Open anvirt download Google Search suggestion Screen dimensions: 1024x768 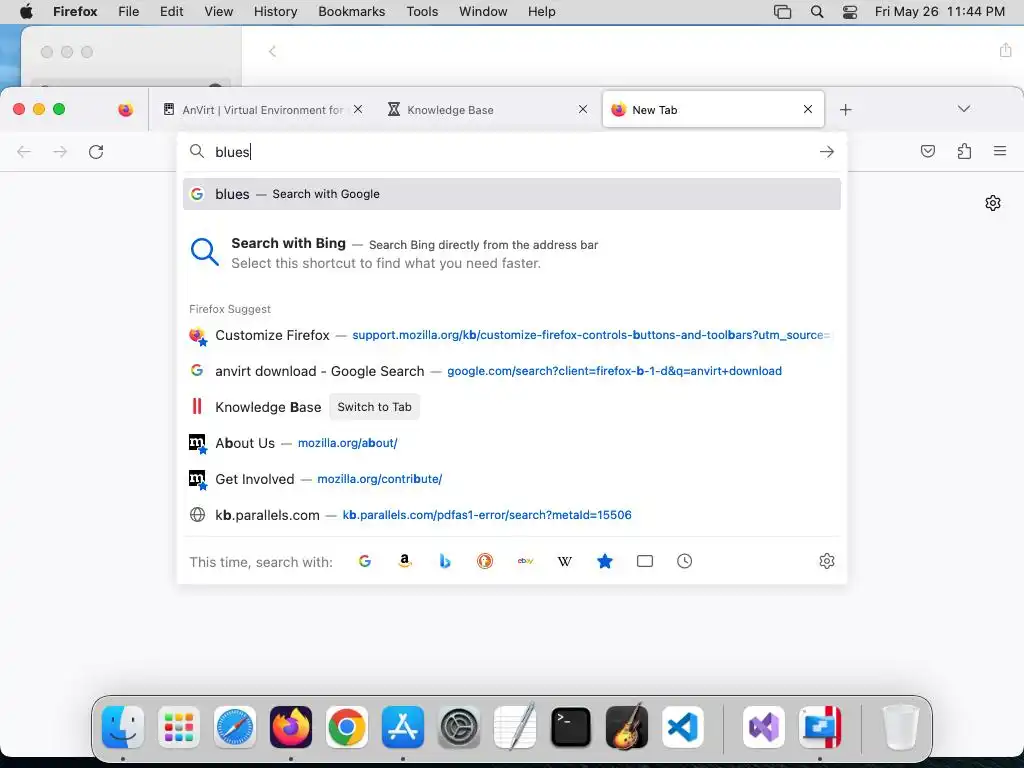click(512, 371)
